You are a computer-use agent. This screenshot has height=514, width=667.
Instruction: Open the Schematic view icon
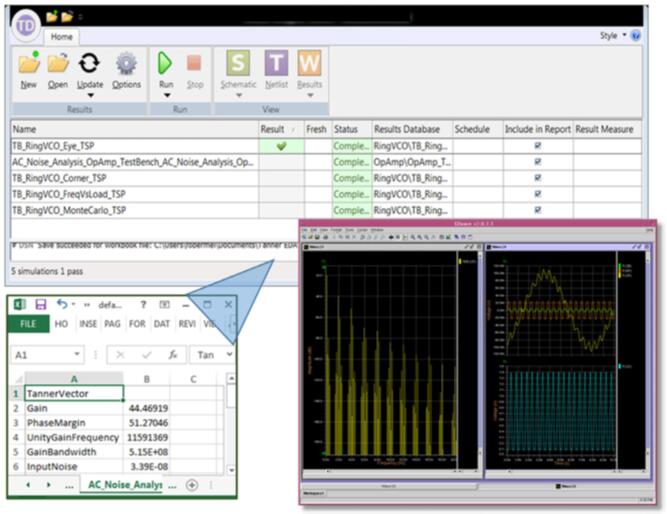[238, 63]
